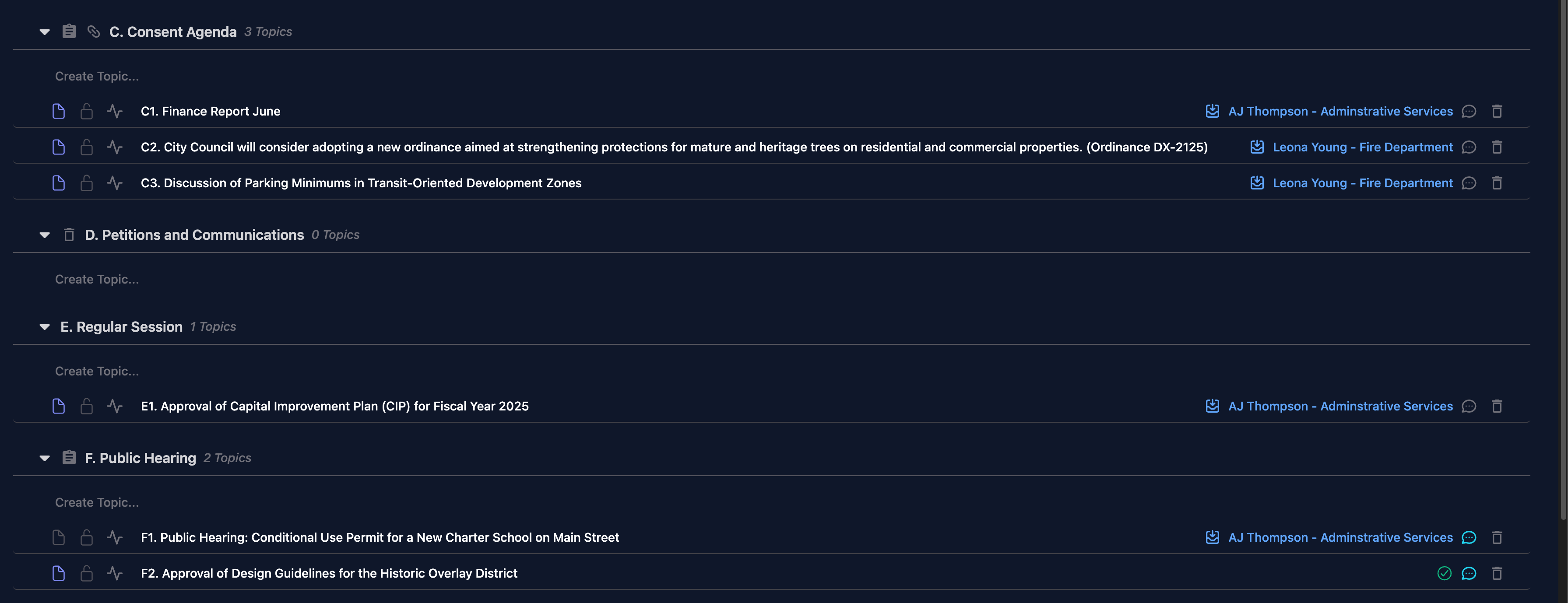This screenshot has height=603, width=1568.
Task: Click the vertical scrollbar on the right edge
Action: click(1562, 243)
